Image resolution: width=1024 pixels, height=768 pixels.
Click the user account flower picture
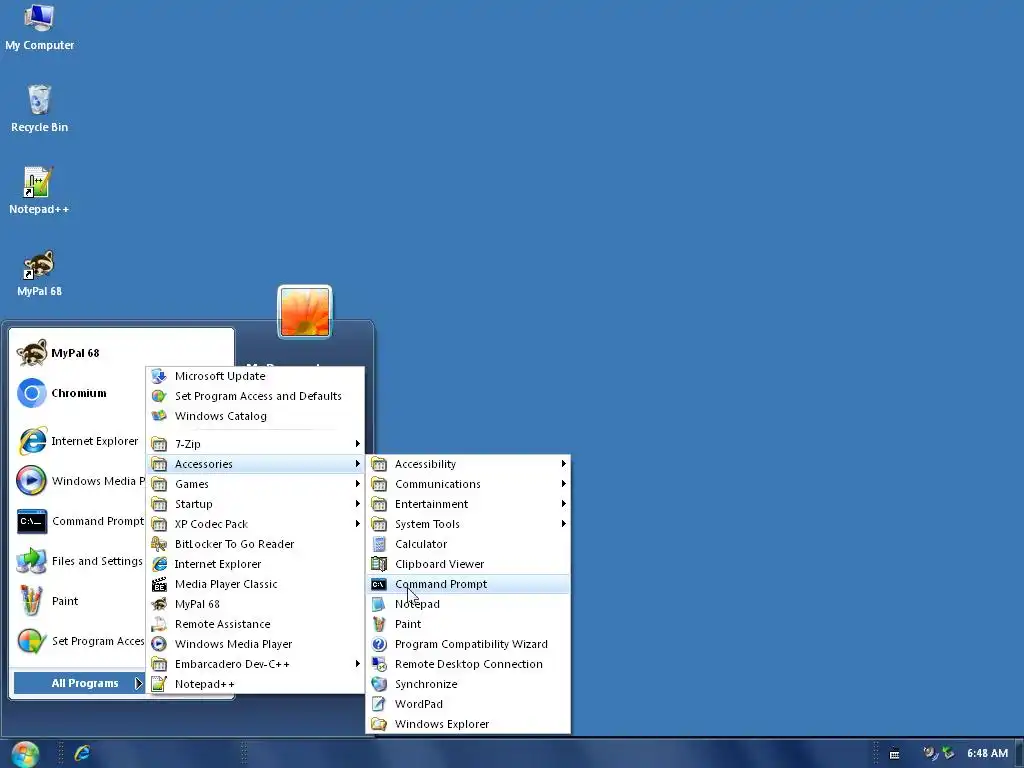click(305, 312)
